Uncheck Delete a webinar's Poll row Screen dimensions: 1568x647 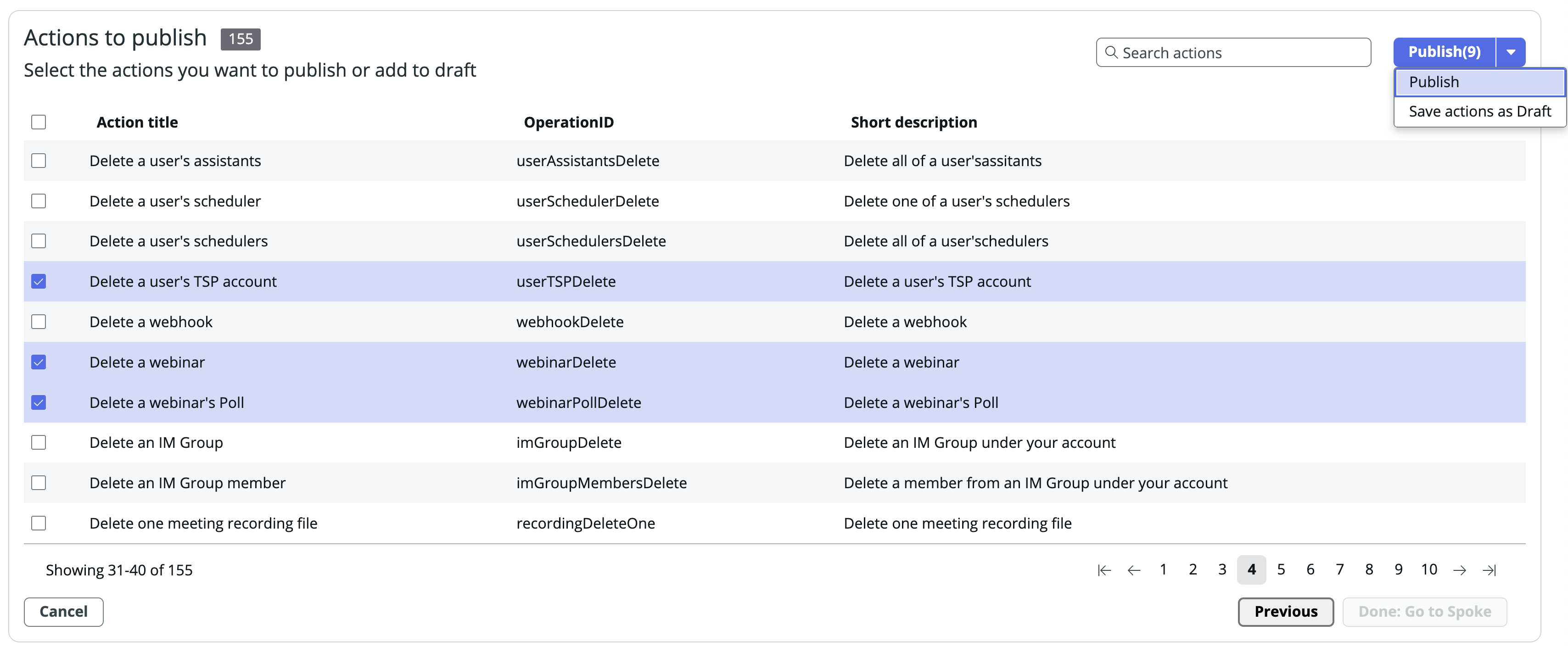point(39,402)
